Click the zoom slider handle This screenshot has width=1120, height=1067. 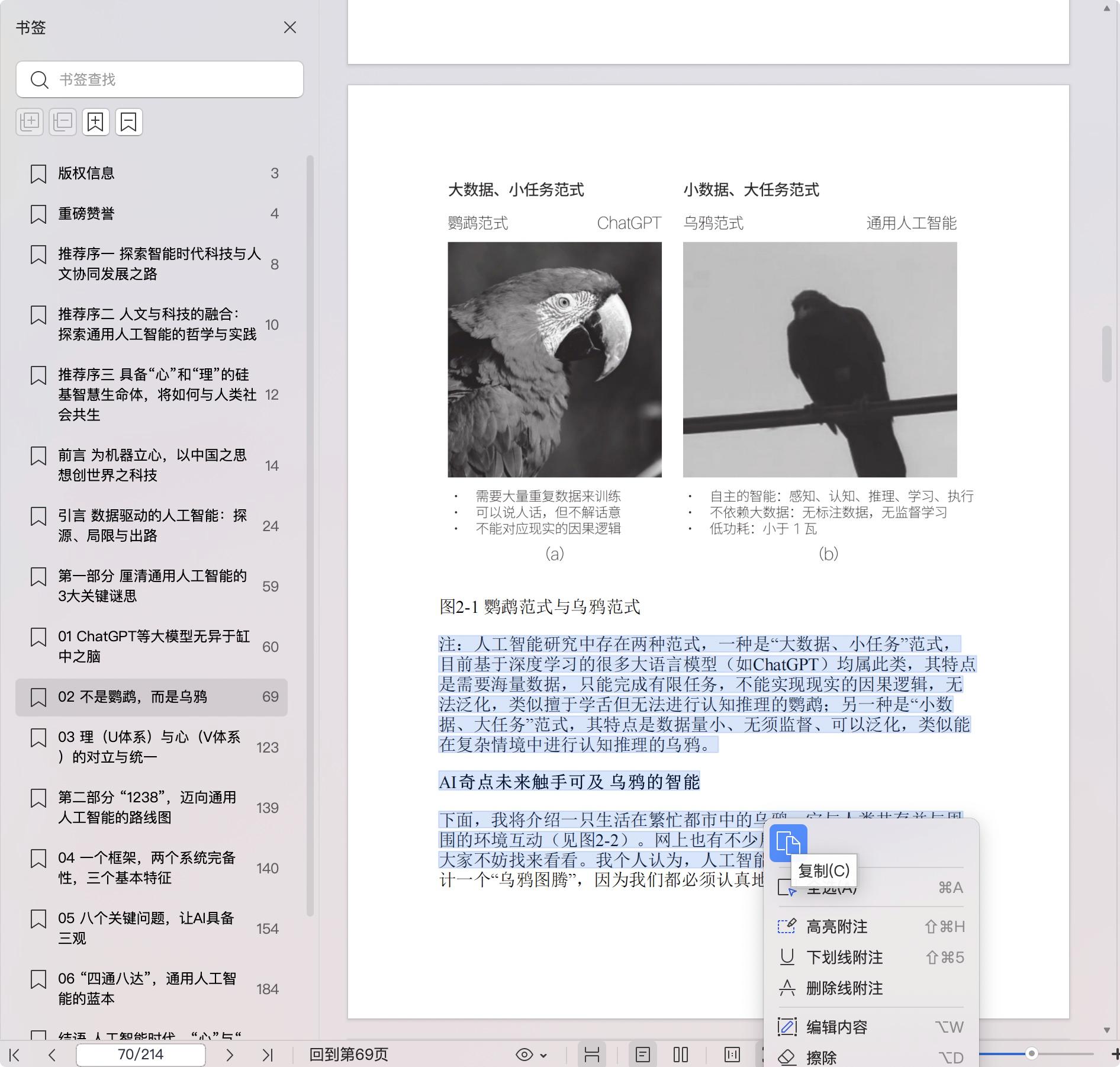1031,1053
